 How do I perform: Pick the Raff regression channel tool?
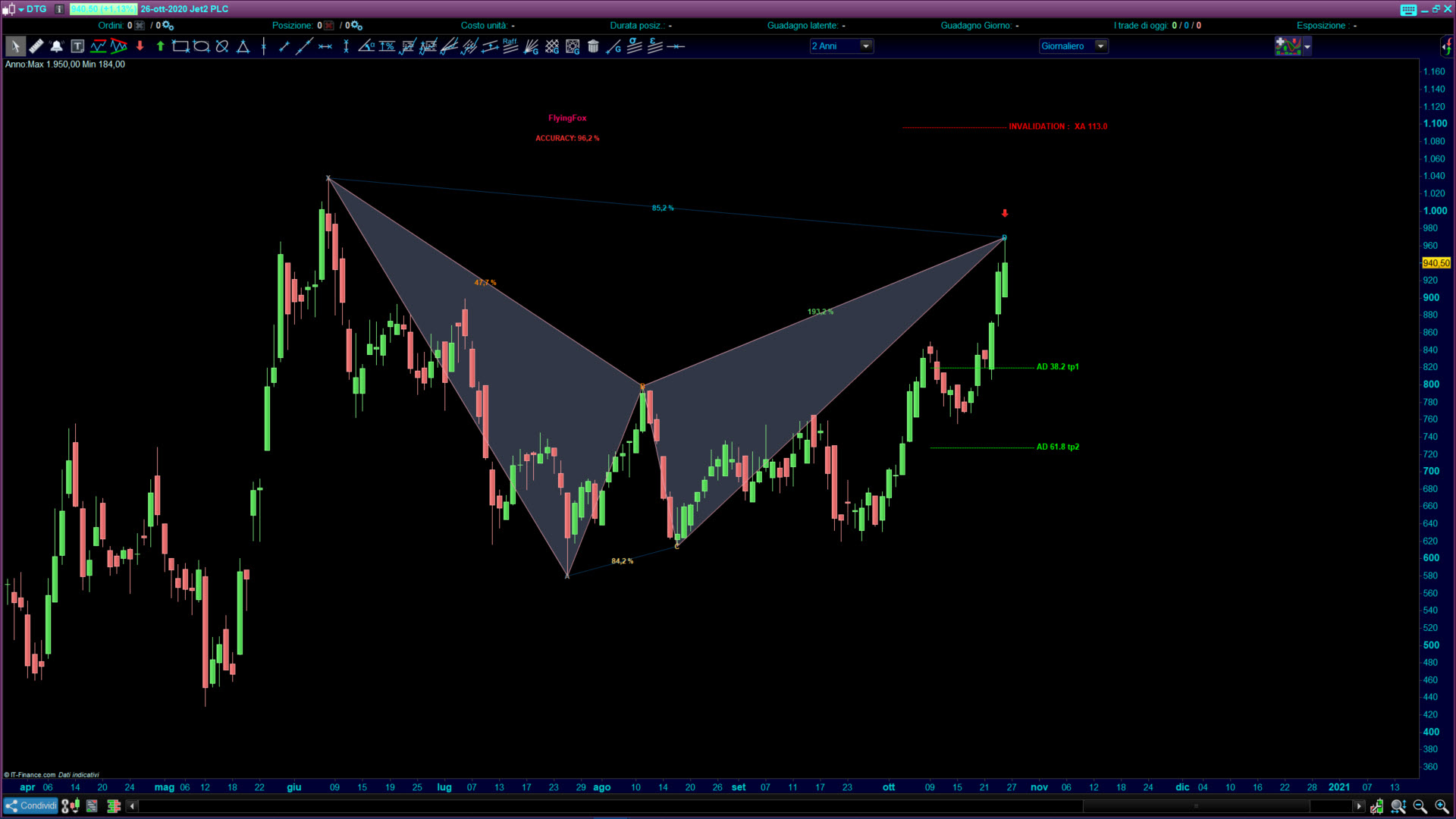[x=510, y=46]
